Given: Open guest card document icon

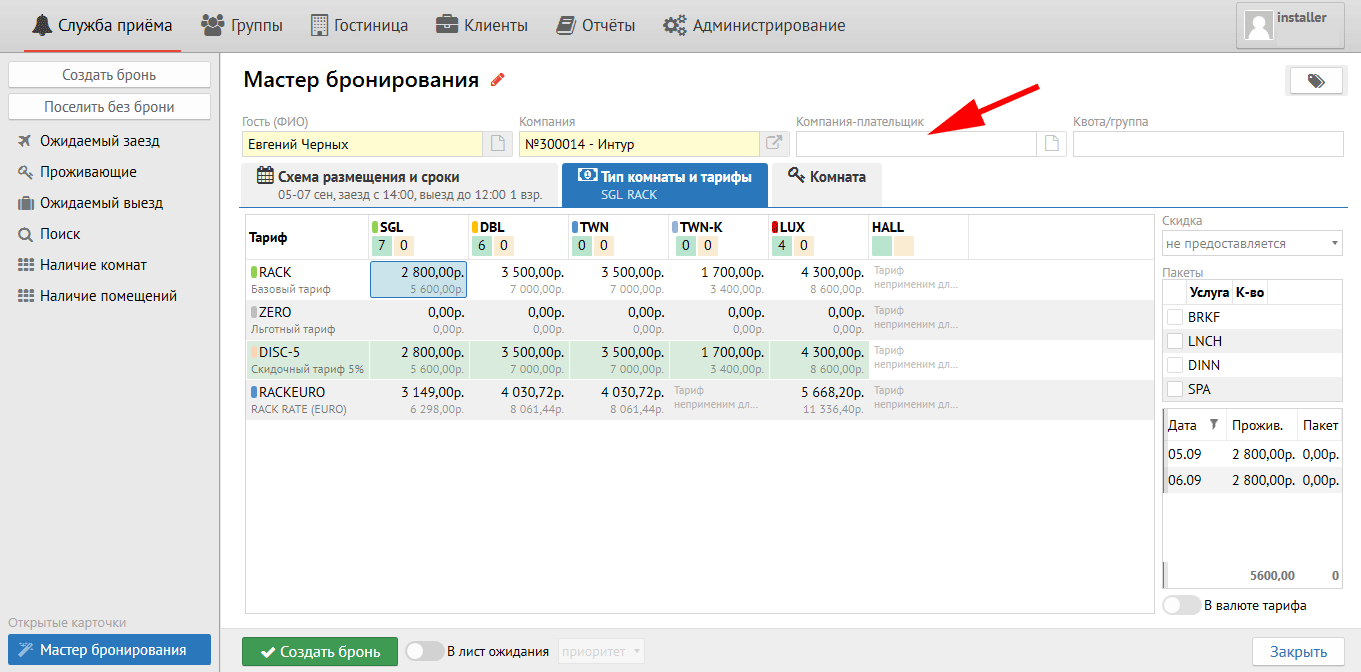Looking at the screenshot, I should click(497, 144).
